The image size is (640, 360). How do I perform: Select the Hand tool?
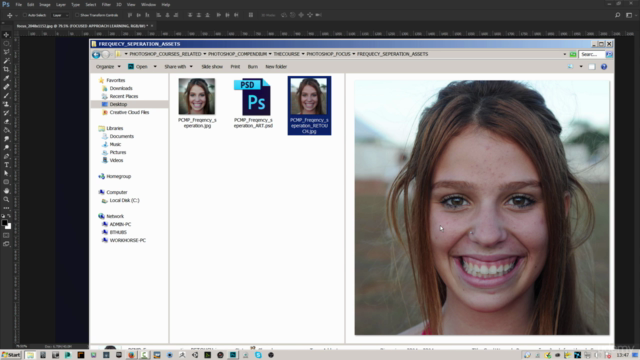pos(6,191)
